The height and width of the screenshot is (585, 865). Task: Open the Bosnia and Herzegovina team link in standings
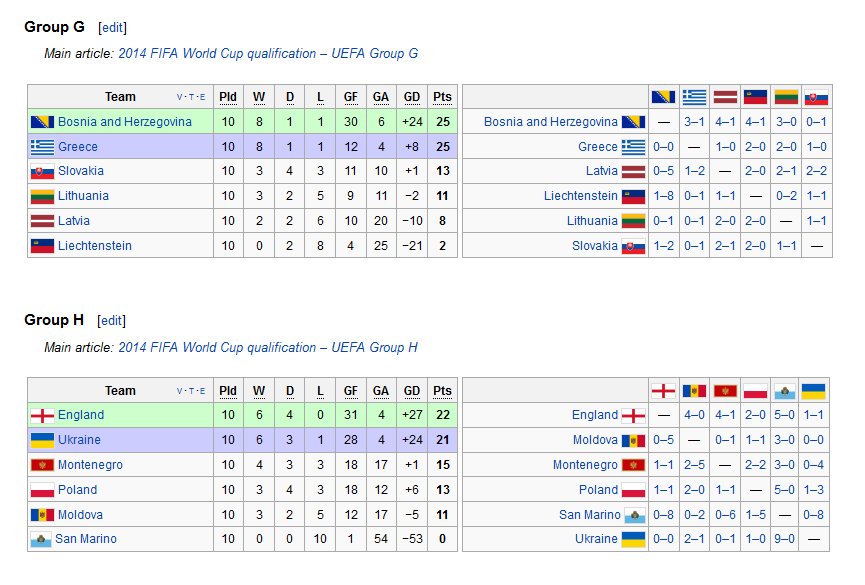click(125, 122)
